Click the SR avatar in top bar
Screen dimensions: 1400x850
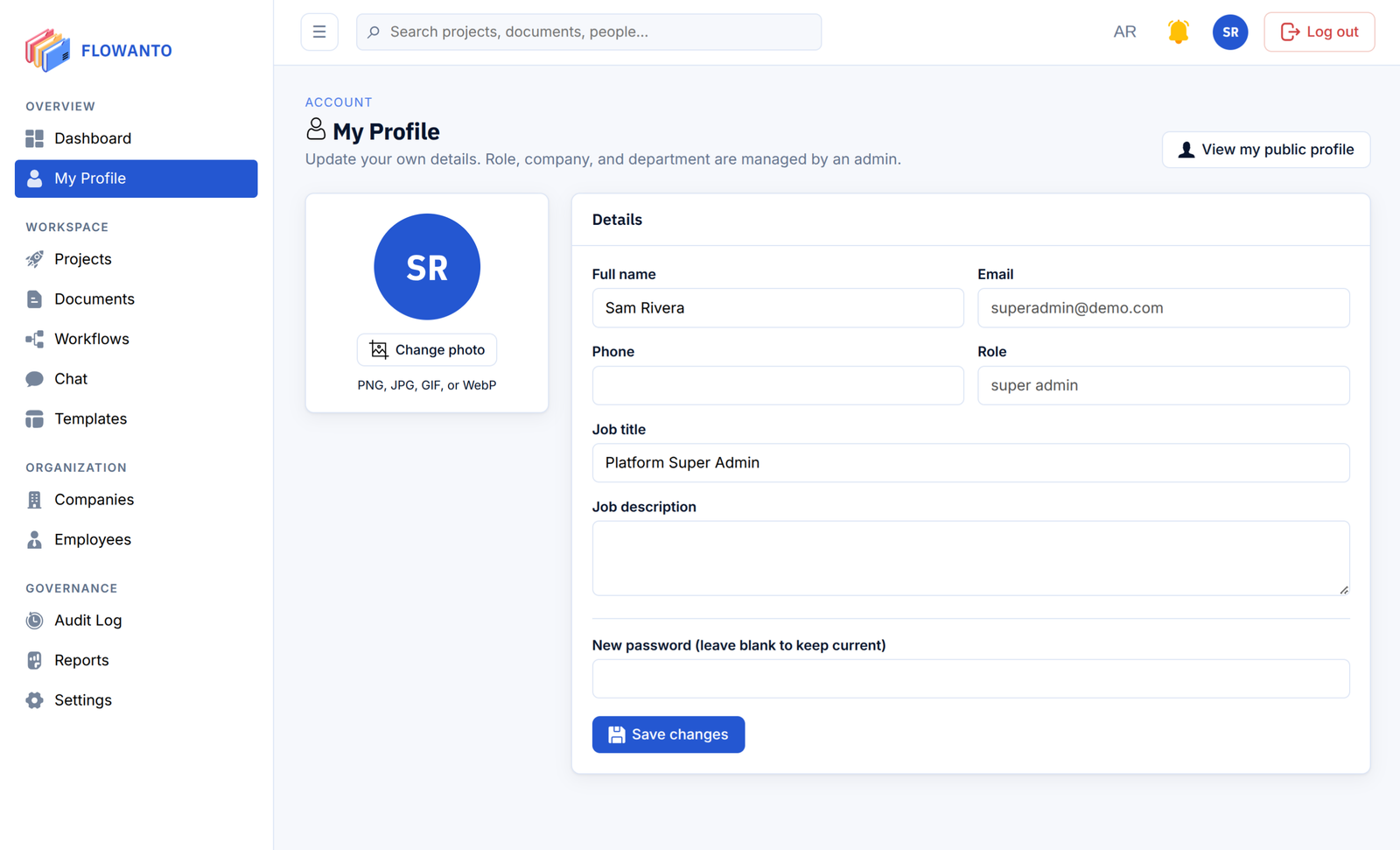(1230, 32)
